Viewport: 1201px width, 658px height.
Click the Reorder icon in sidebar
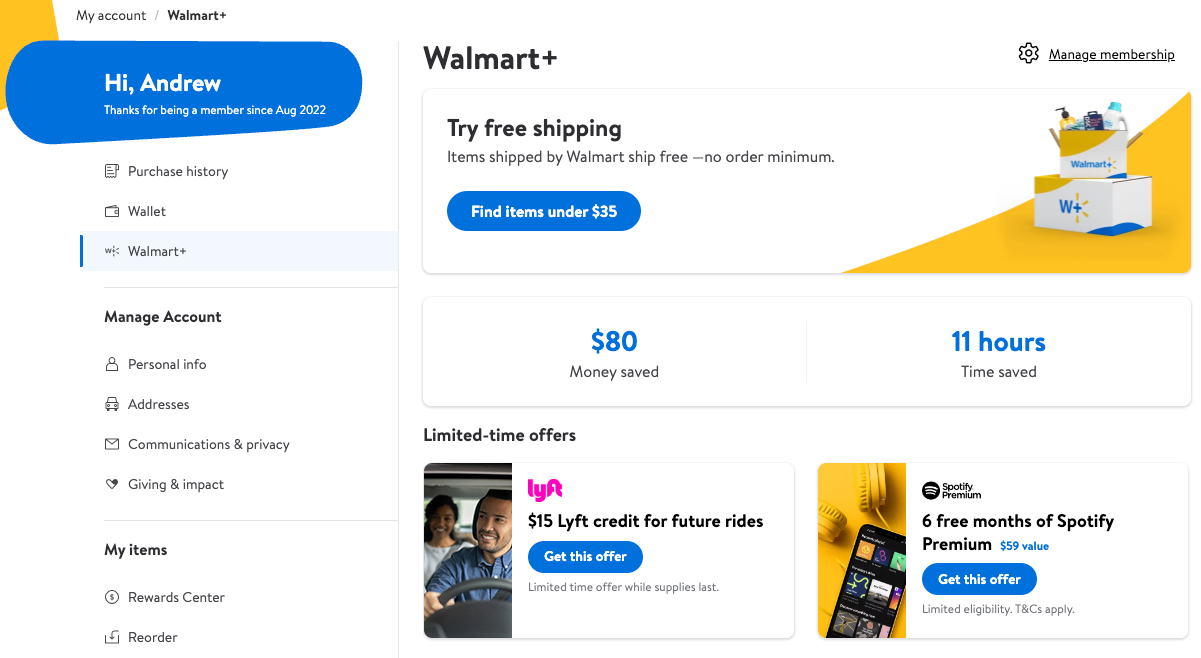click(112, 637)
